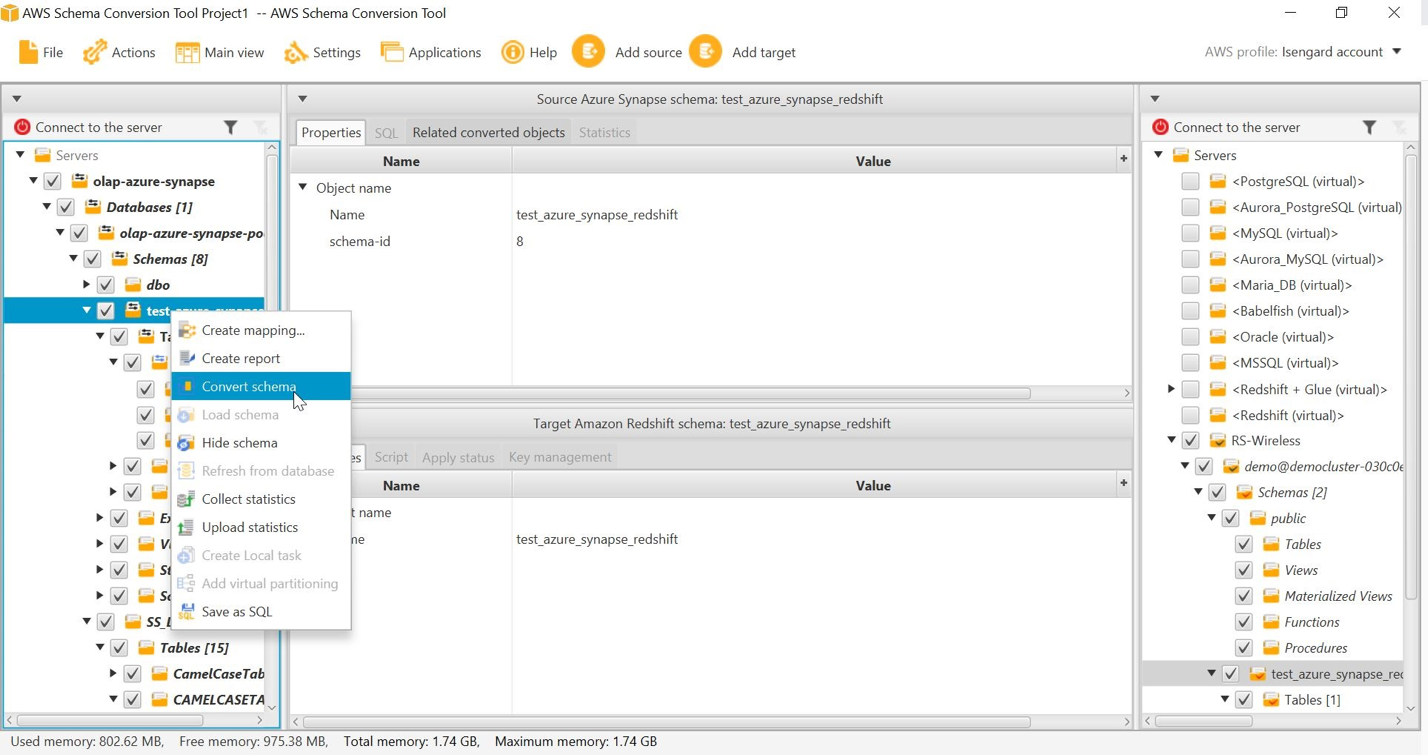The height and width of the screenshot is (755, 1428).
Task: Click the Help toolbar icon
Action: (x=512, y=52)
